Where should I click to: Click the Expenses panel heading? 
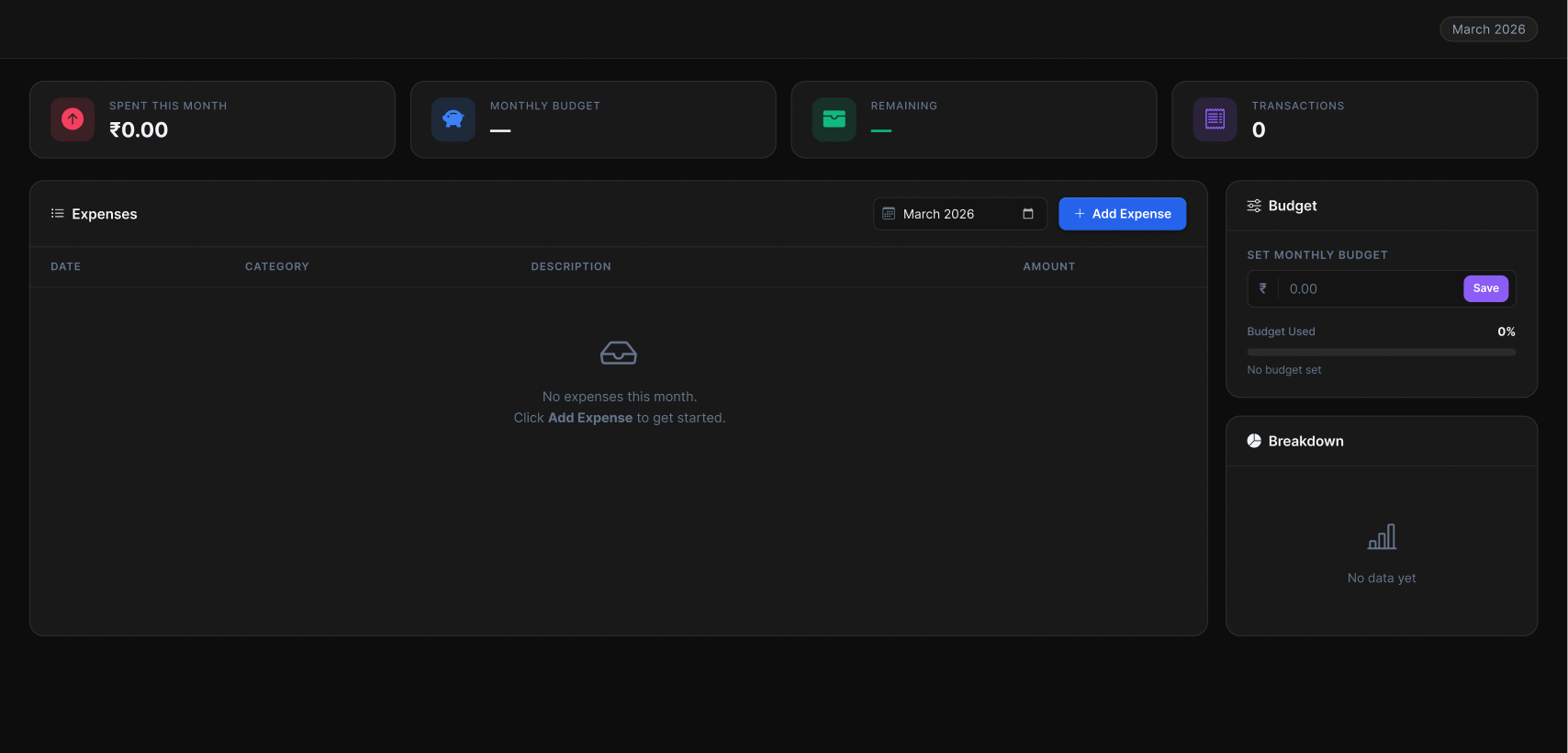[x=105, y=214]
